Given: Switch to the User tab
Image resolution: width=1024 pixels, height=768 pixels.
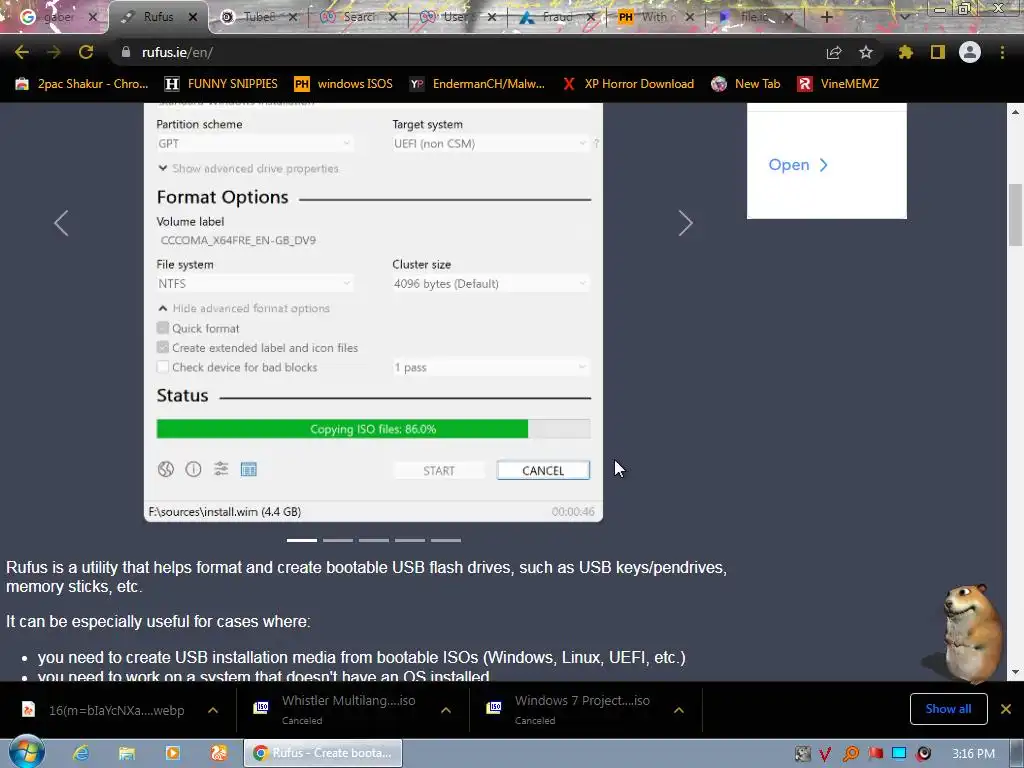Looking at the screenshot, I should click(457, 17).
